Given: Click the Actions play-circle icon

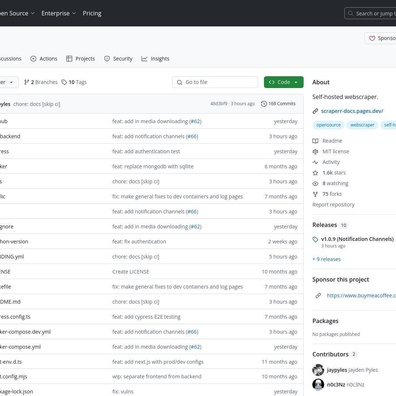Looking at the screenshot, I should (33, 59).
